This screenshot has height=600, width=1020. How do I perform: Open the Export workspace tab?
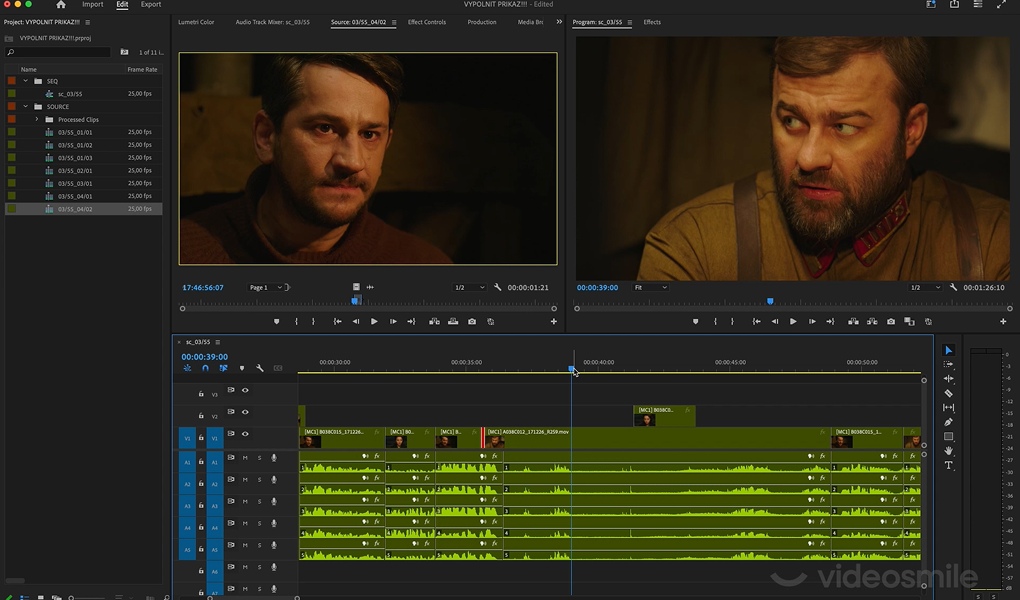(x=151, y=5)
